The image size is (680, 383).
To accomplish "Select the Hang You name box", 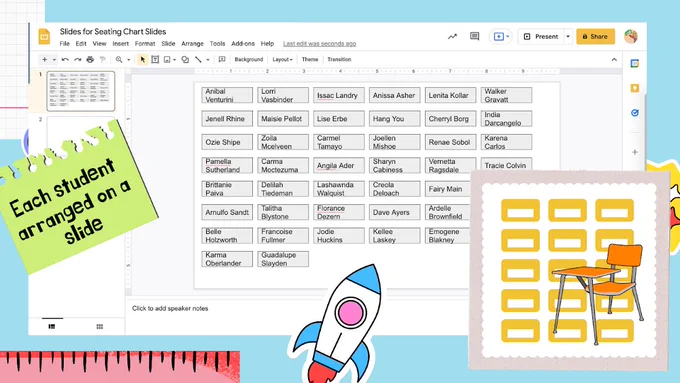I will pos(395,119).
